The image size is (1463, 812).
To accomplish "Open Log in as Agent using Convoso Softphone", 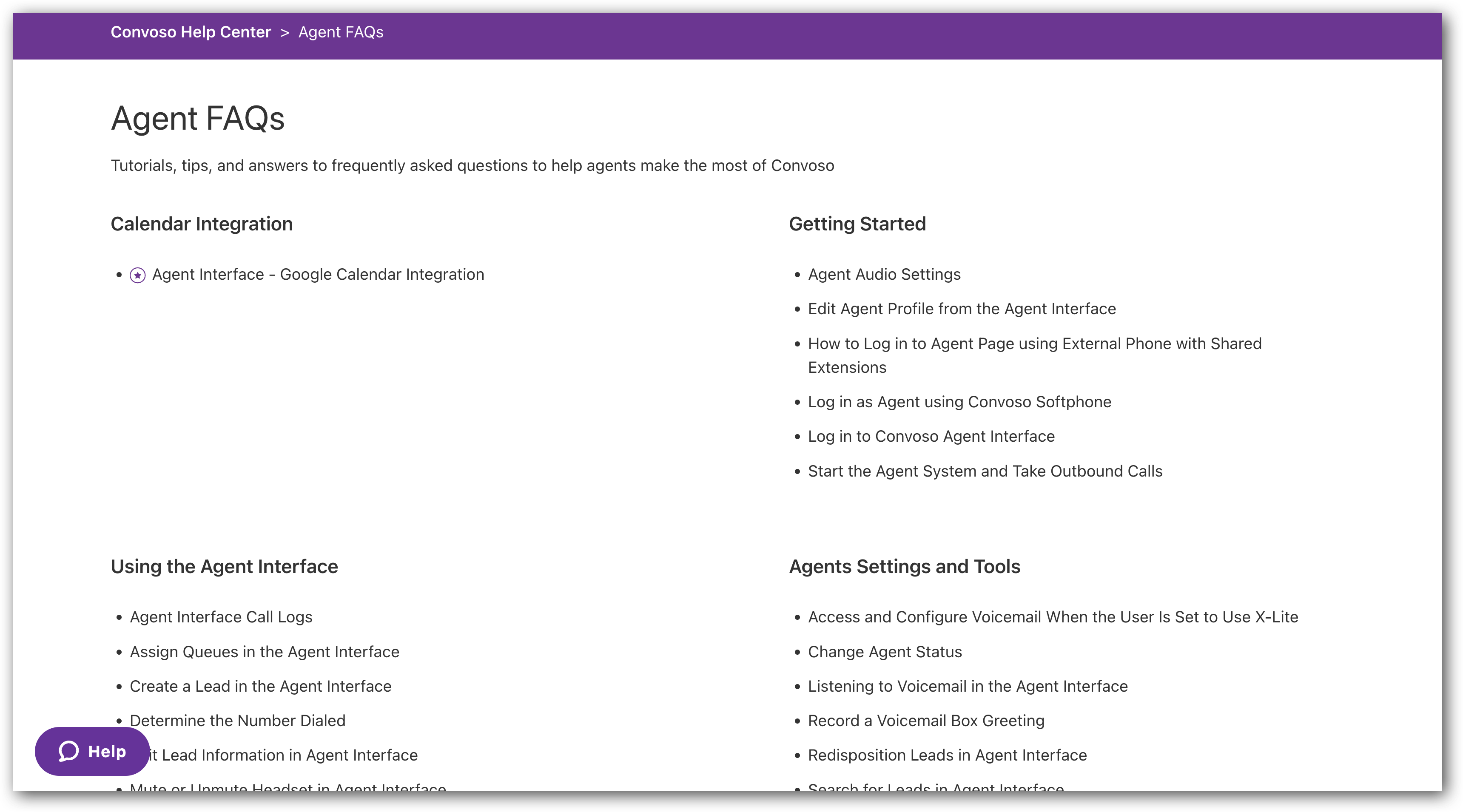I will tap(959, 402).
